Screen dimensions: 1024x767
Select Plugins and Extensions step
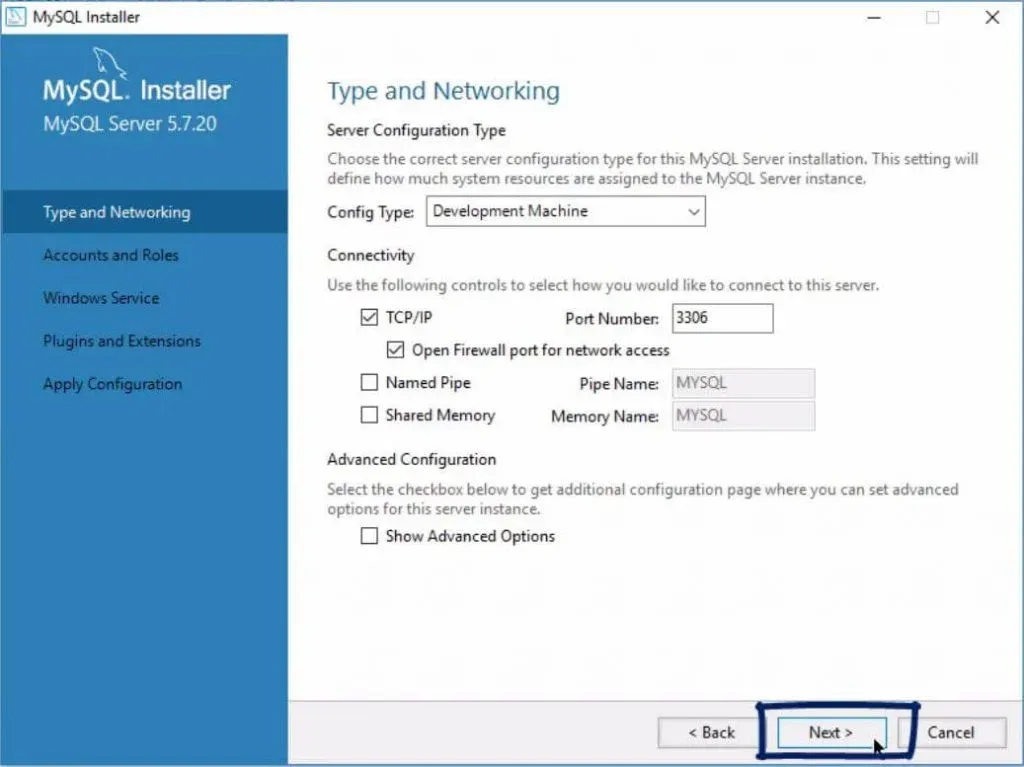[122, 341]
